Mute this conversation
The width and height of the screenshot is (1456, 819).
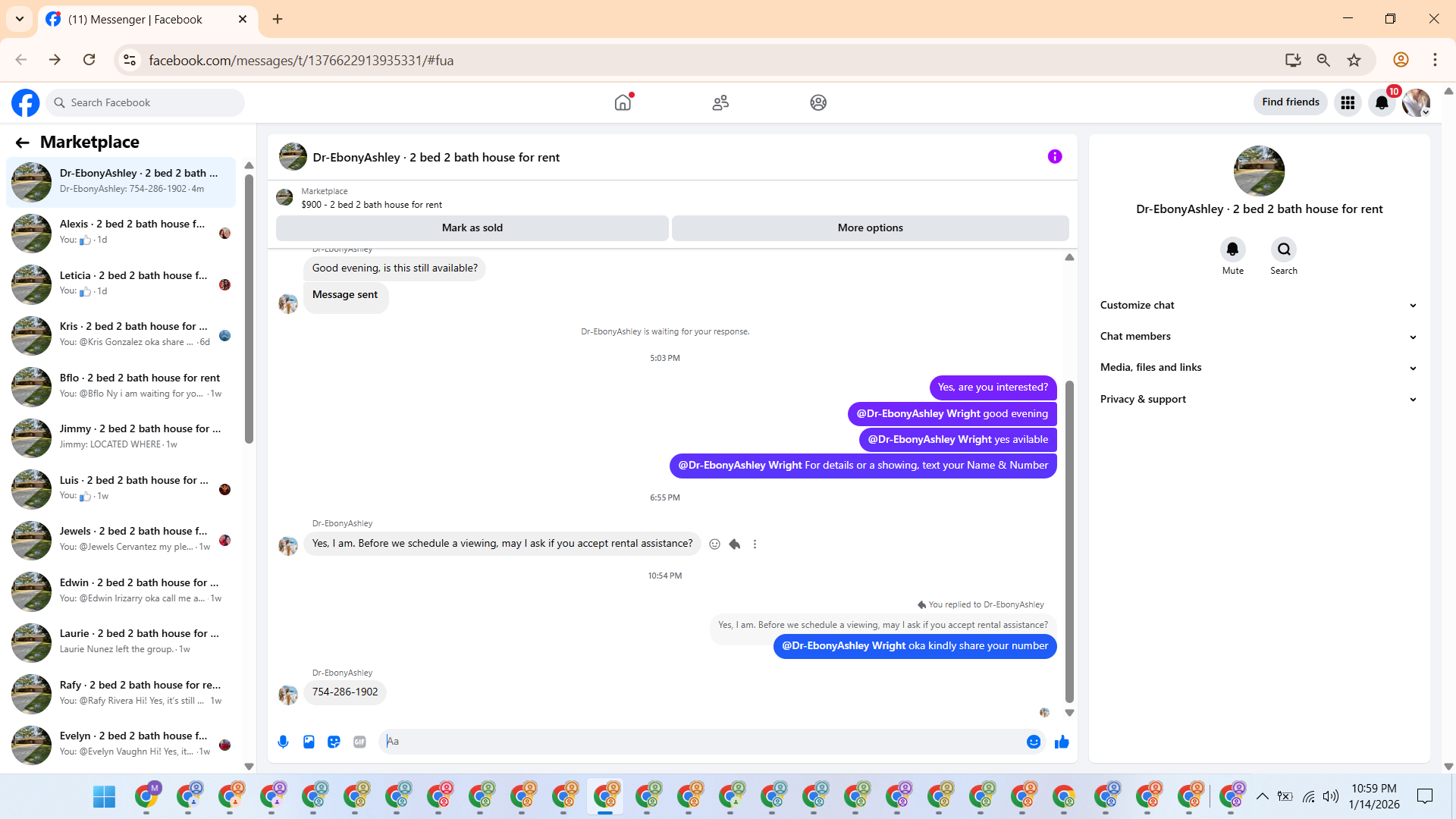pos(1232,249)
